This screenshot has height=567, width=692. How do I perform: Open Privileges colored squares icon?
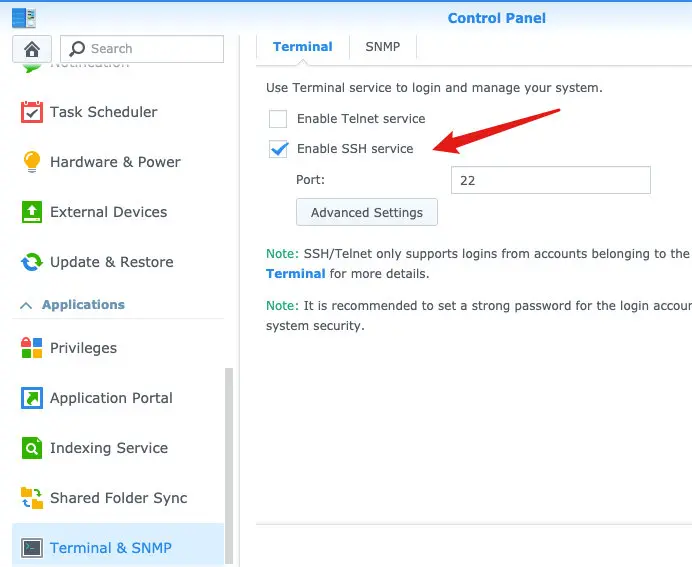(32, 348)
